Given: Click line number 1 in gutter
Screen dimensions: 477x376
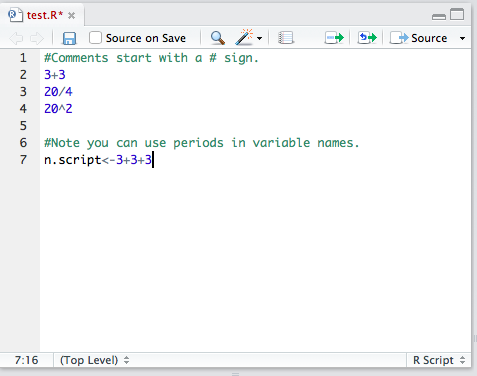Looking at the screenshot, I should coord(23,58).
